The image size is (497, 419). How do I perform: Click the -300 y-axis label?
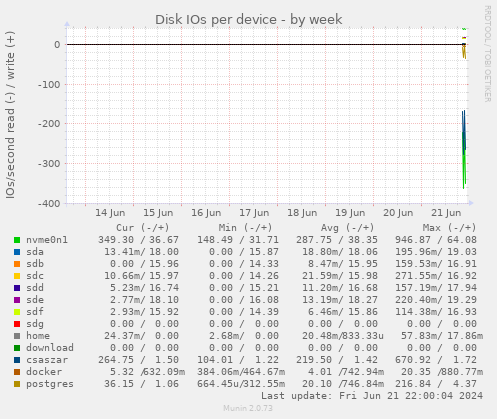(x=49, y=164)
